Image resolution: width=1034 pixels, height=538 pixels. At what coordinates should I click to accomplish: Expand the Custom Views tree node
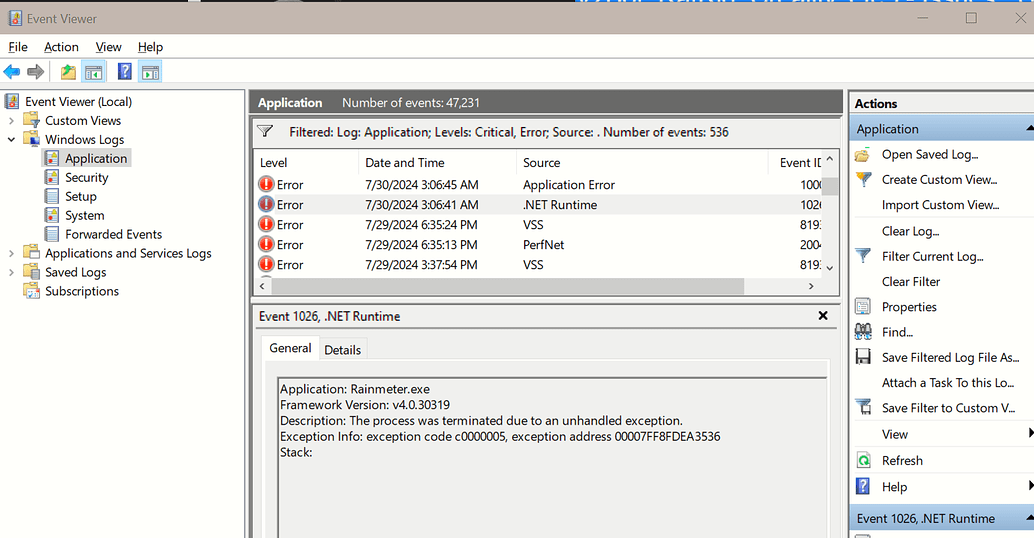tap(11, 121)
